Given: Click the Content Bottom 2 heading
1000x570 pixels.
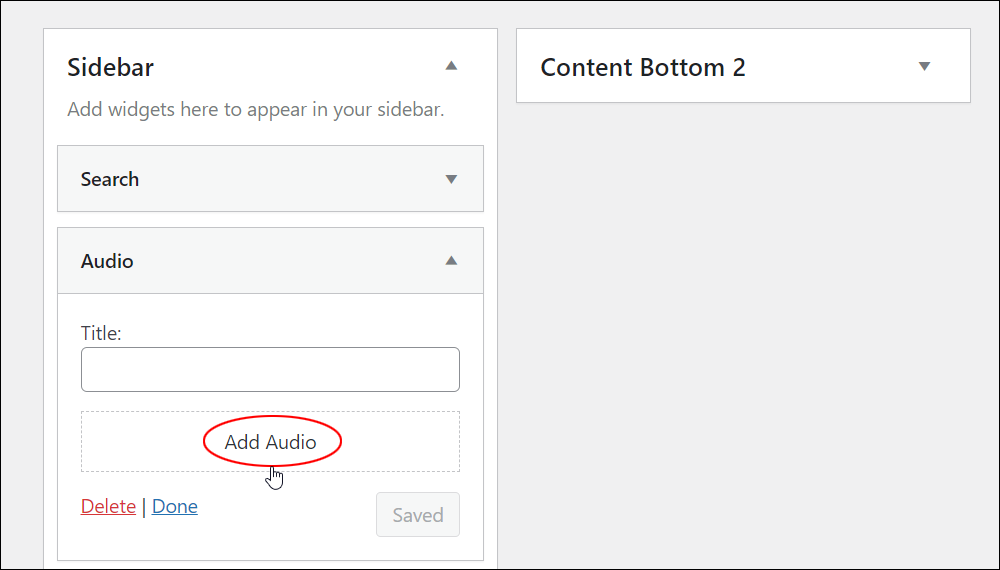Looking at the screenshot, I should tap(643, 68).
